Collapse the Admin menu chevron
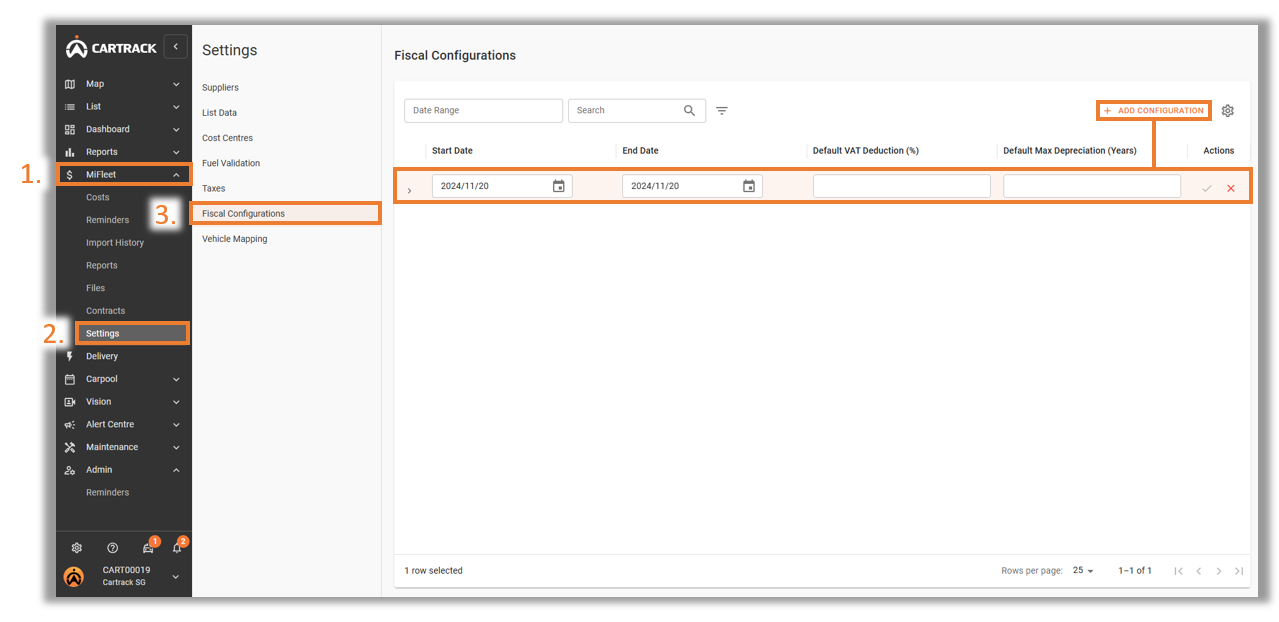 [x=176, y=470]
